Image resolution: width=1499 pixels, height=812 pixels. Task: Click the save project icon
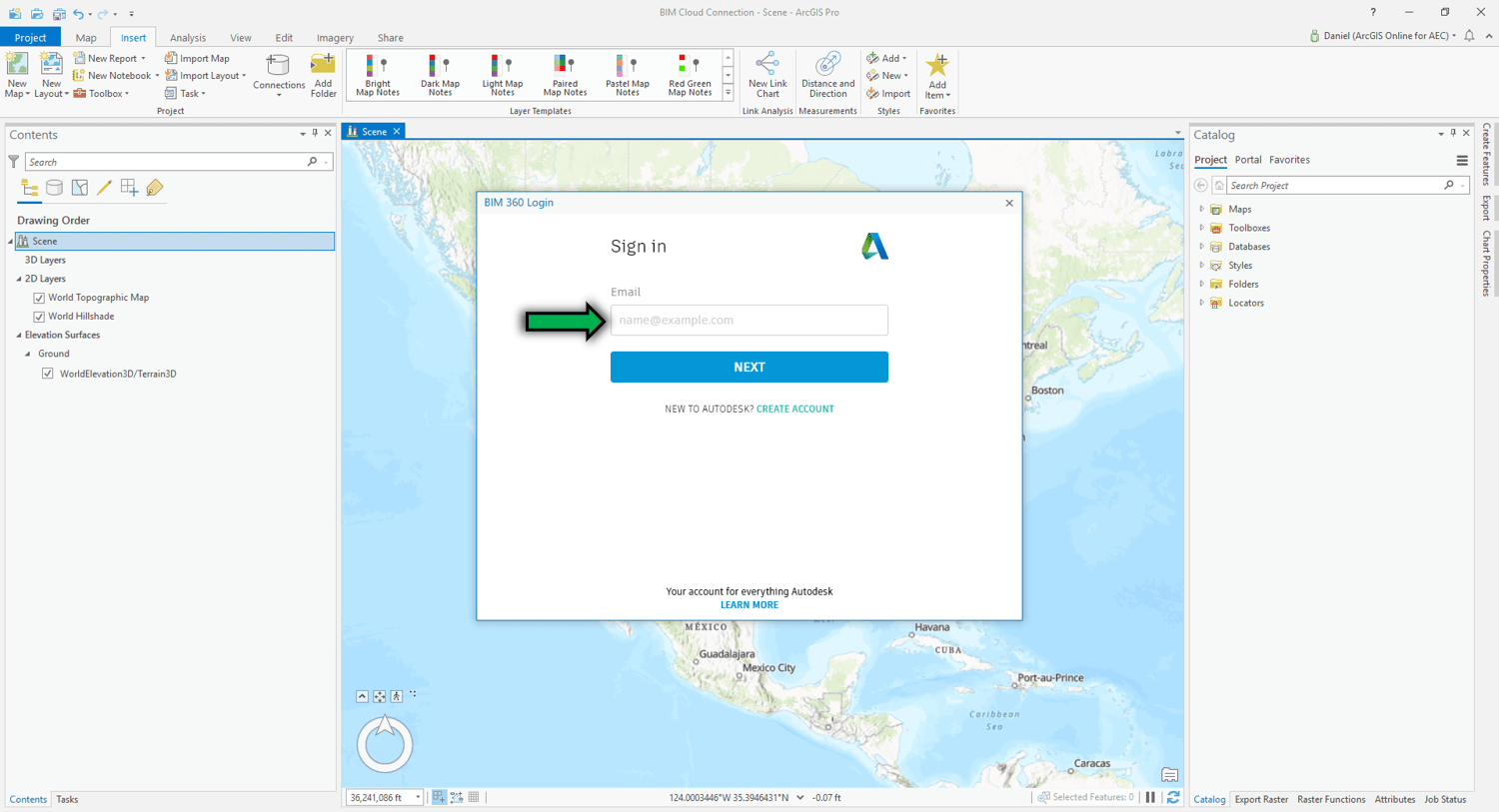(x=59, y=14)
